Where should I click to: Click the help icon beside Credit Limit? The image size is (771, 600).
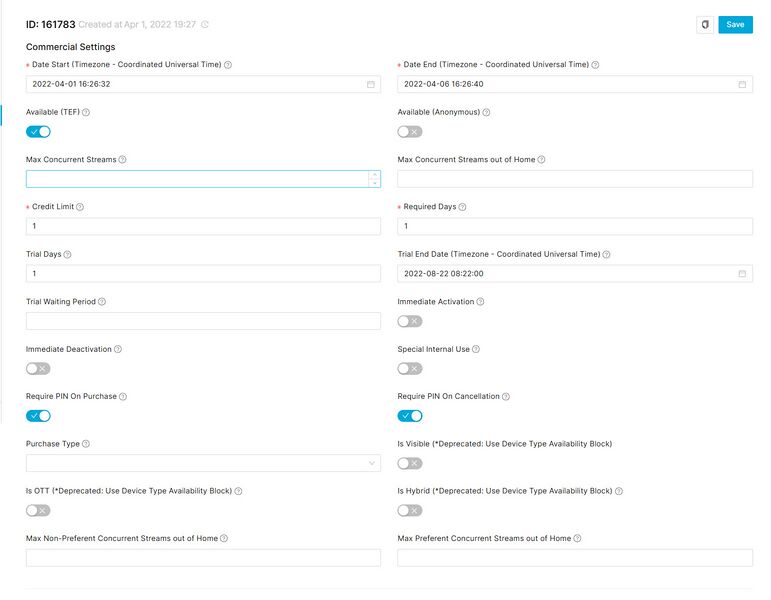(x=80, y=207)
